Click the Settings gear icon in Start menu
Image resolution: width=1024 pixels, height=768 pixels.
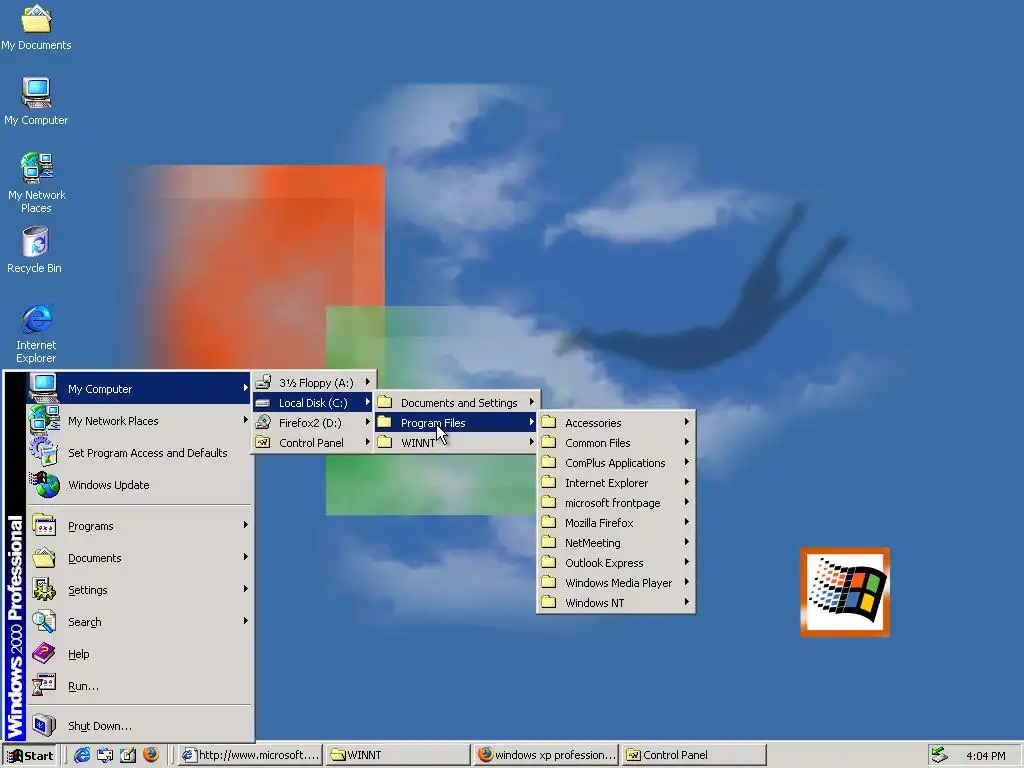click(x=44, y=590)
